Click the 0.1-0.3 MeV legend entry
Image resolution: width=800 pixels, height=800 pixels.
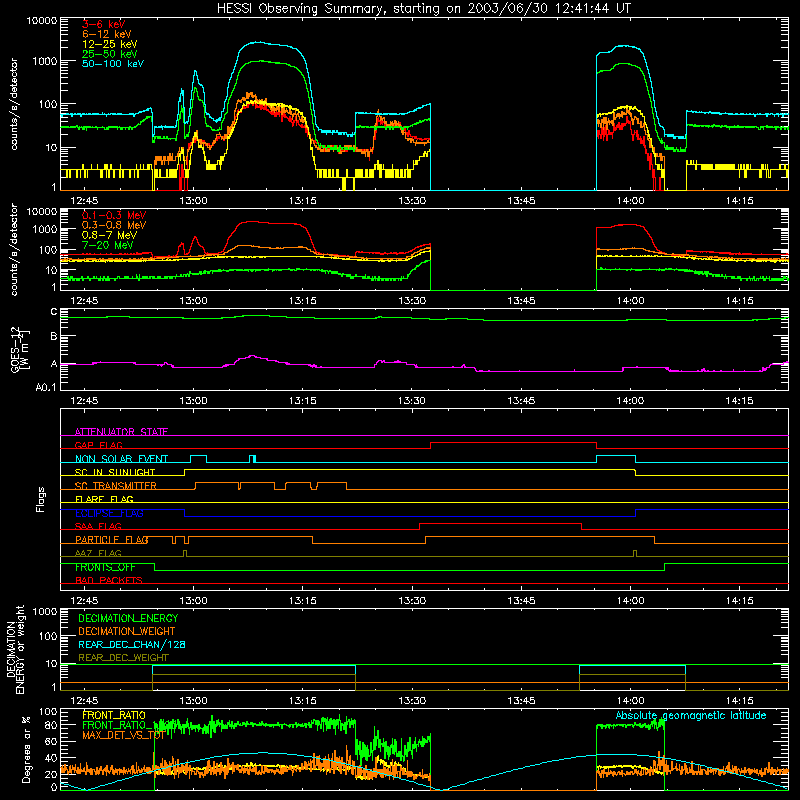click(x=114, y=215)
